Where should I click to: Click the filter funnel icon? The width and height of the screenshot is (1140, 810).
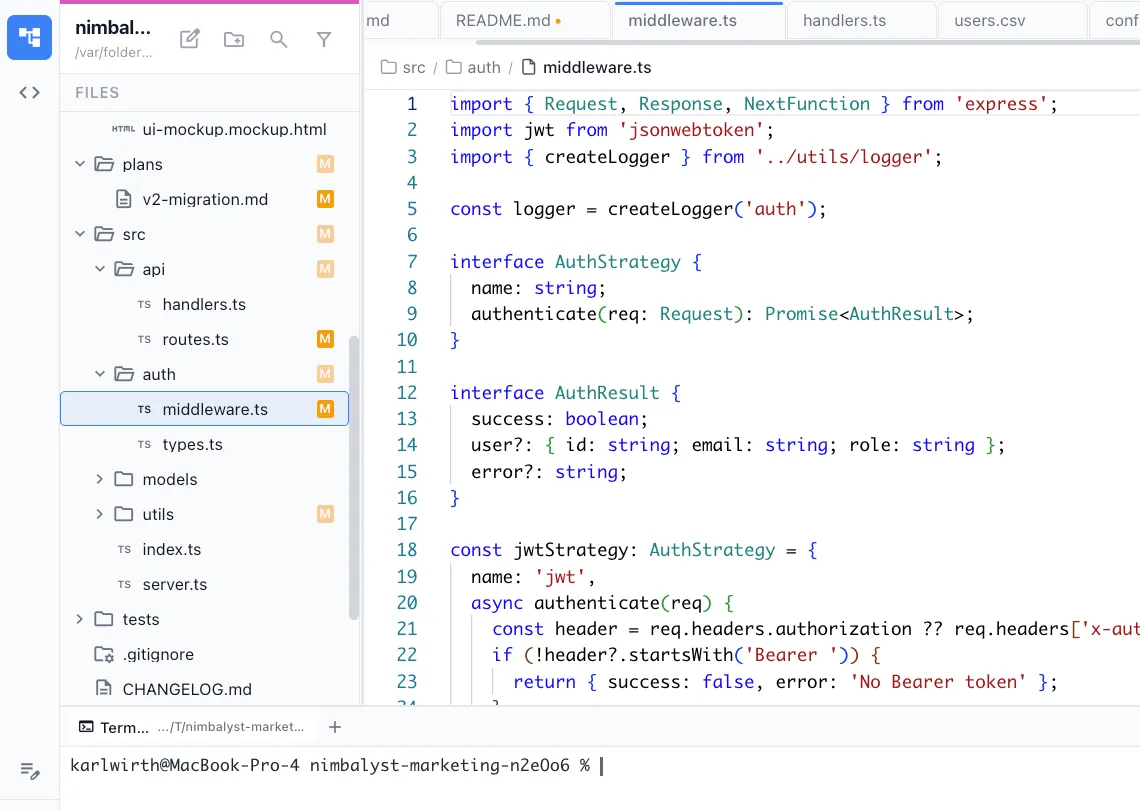[324, 39]
